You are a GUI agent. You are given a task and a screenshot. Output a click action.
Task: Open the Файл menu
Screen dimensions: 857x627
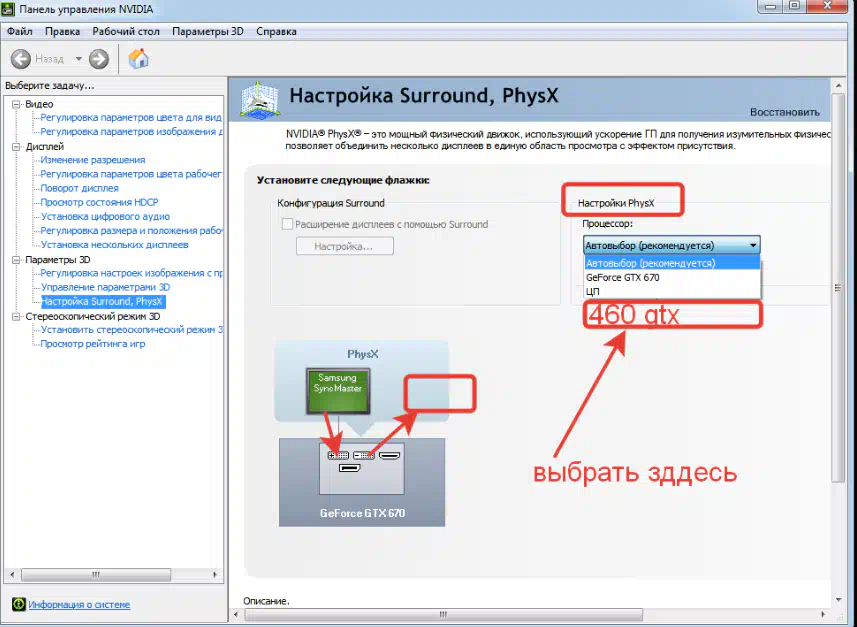click(x=20, y=31)
